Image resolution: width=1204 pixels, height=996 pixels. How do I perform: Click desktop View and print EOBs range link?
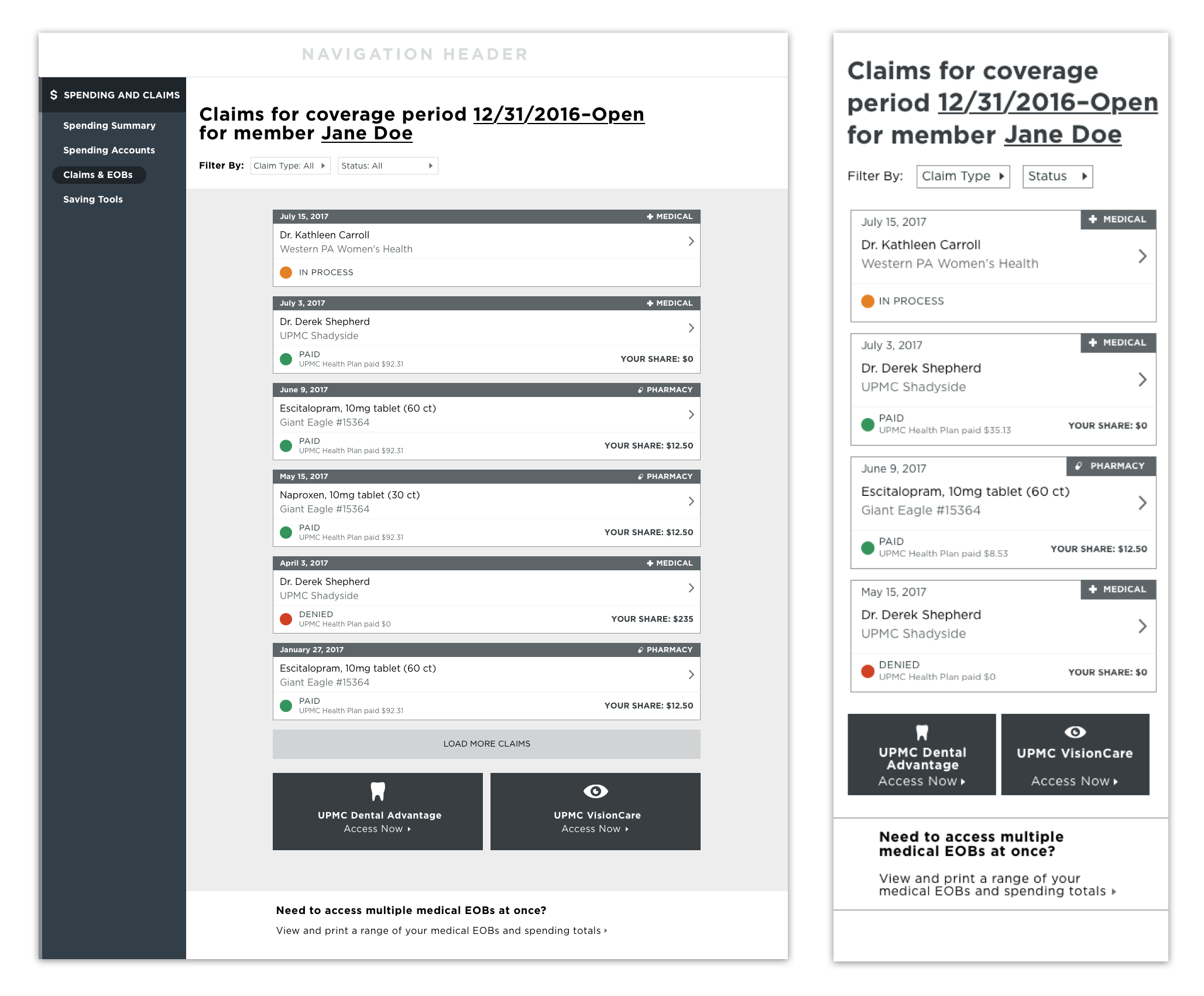(x=441, y=931)
